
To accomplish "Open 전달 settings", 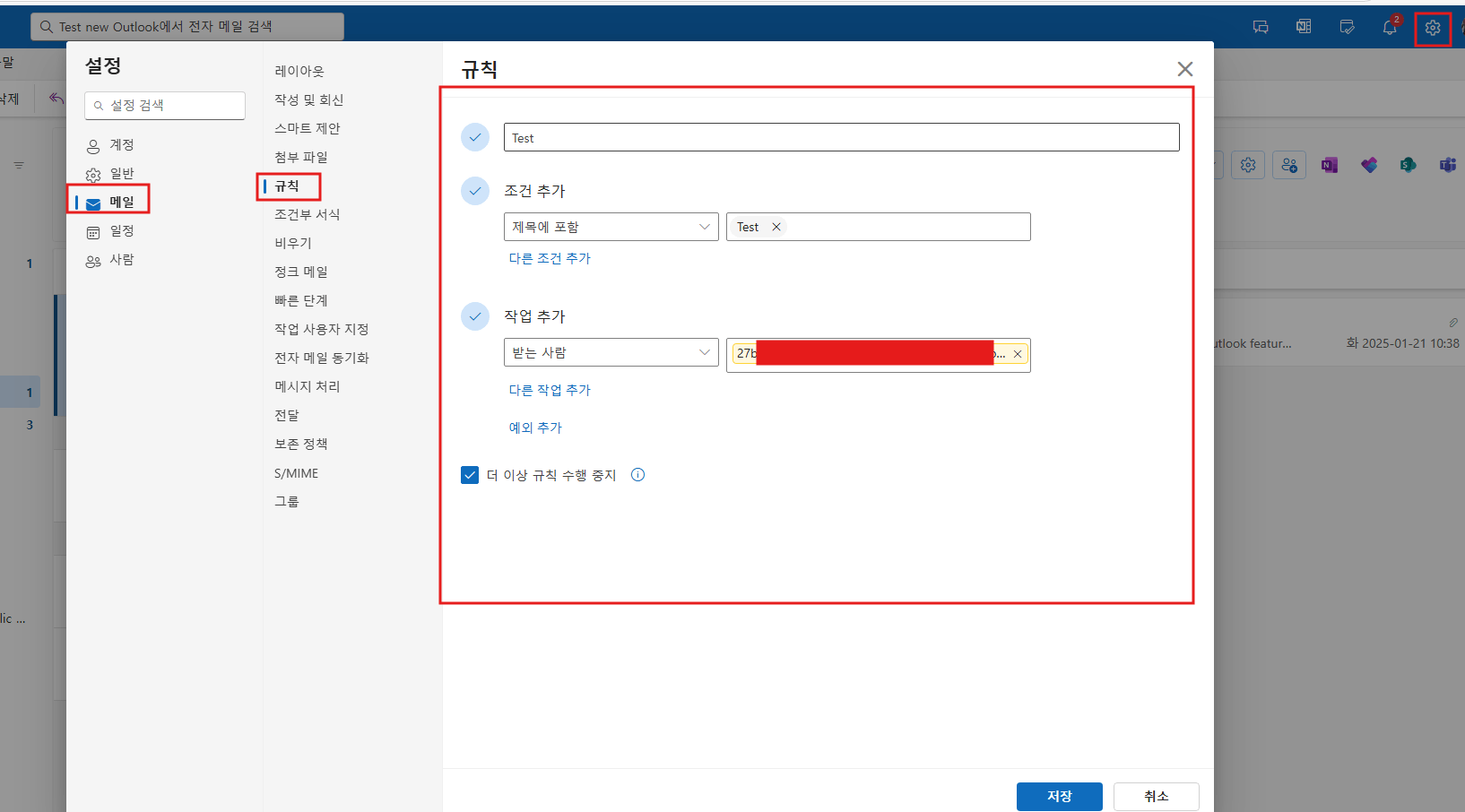I will (287, 415).
